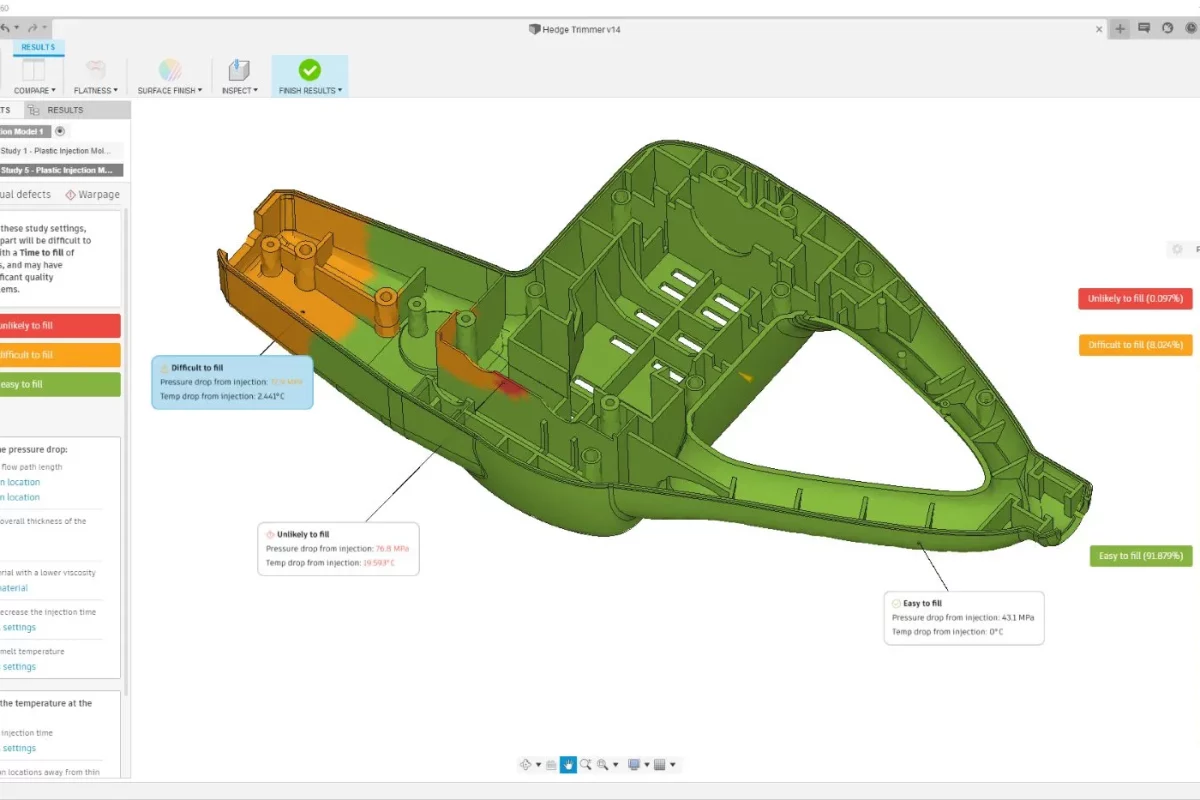Screen dimensions: 1200x800
Task: Click the Inspect cube icon
Action: point(239,70)
